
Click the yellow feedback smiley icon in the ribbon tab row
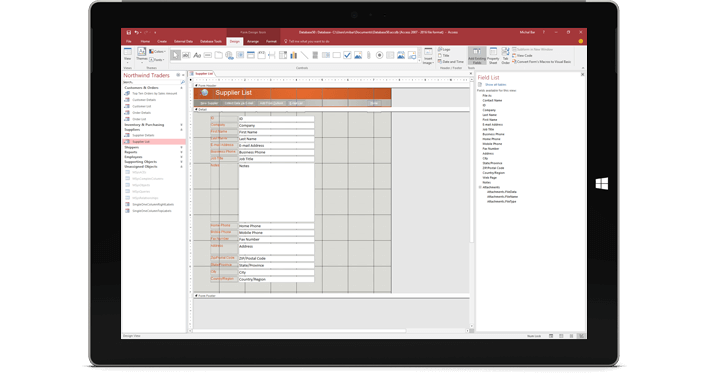(581, 41)
